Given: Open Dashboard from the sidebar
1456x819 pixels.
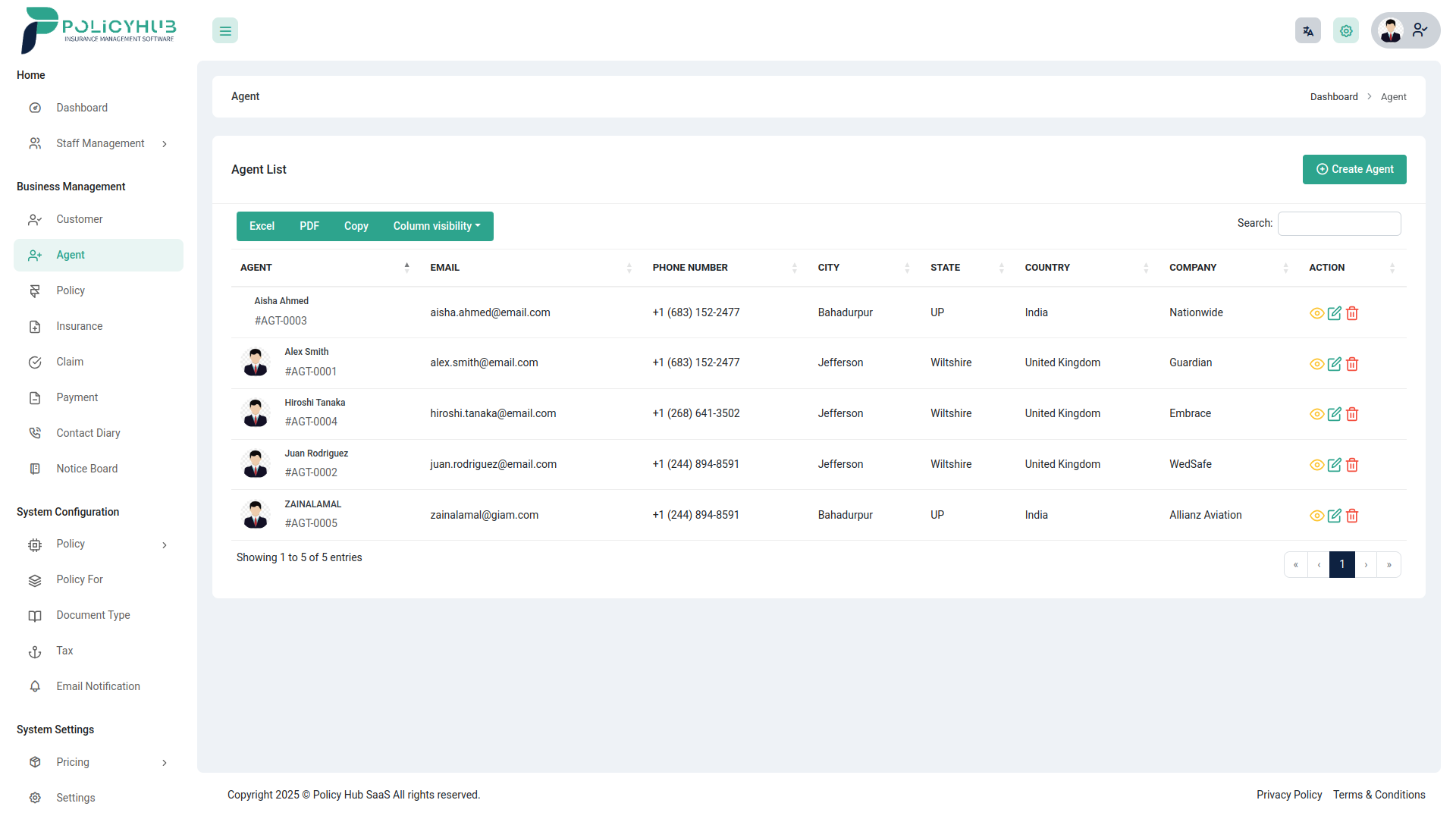Looking at the screenshot, I should 81,107.
